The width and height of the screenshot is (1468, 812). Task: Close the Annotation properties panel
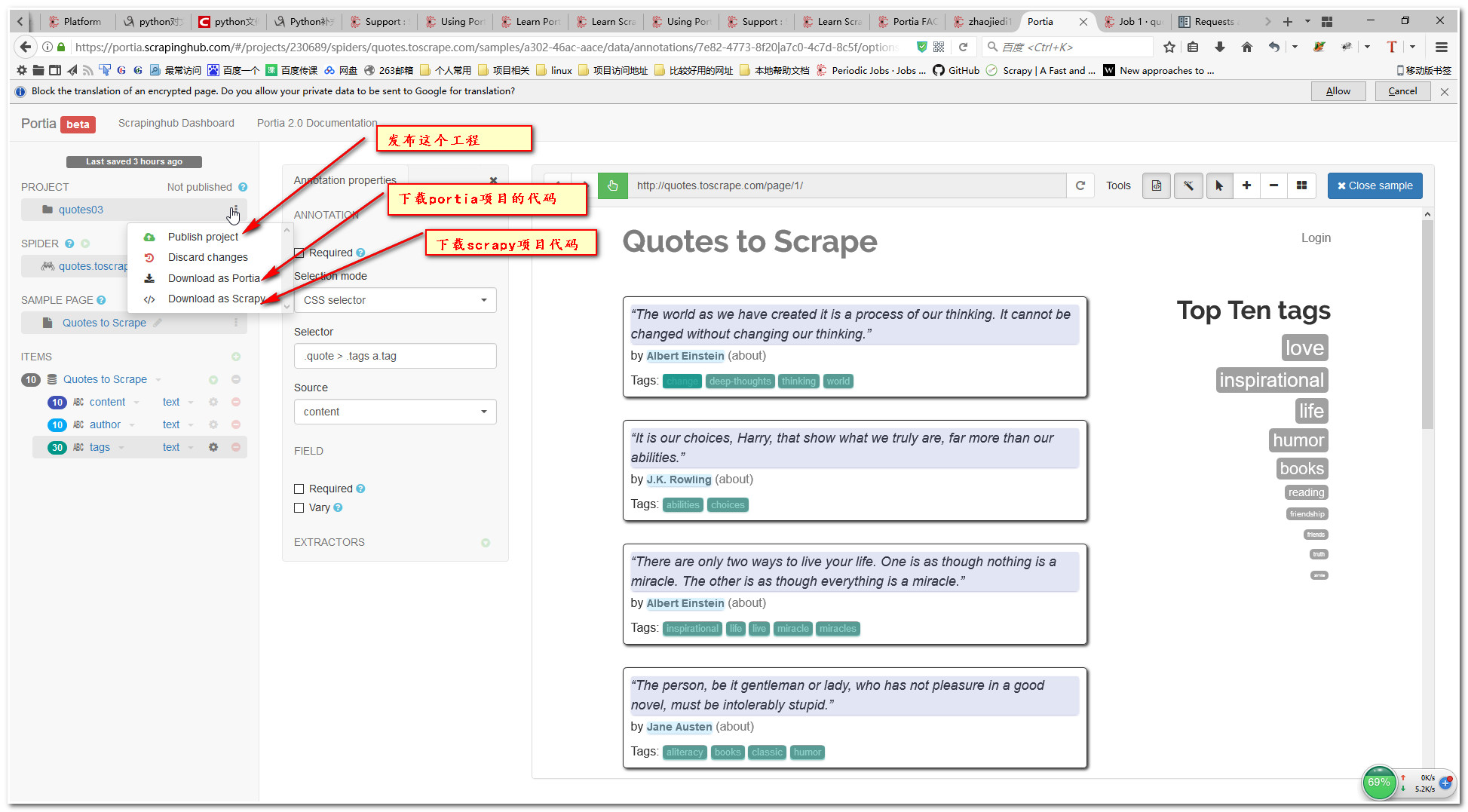pyautogui.click(x=493, y=180)
